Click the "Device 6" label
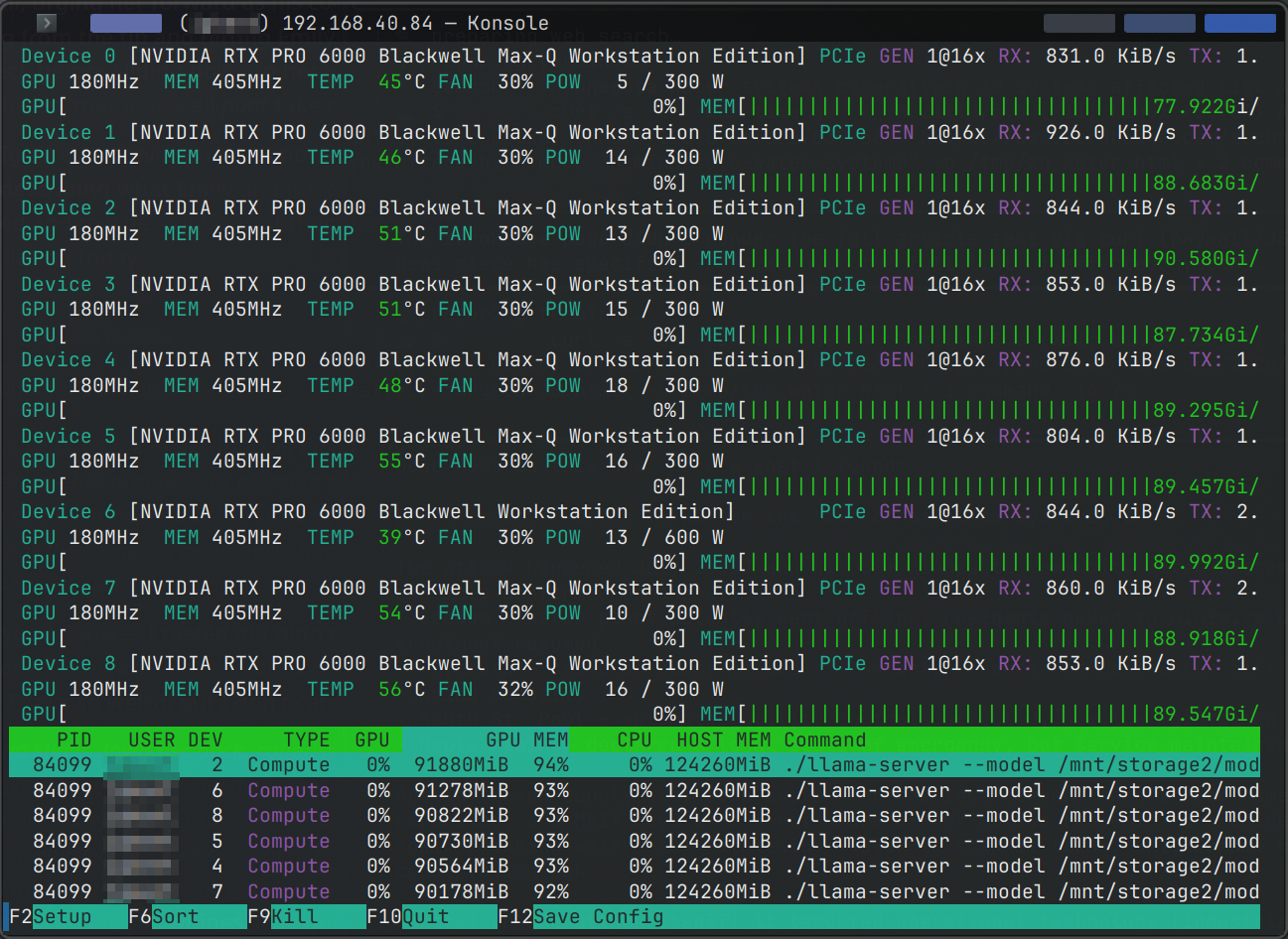Viewport: 1288px width, 939px height. [69, 512]
